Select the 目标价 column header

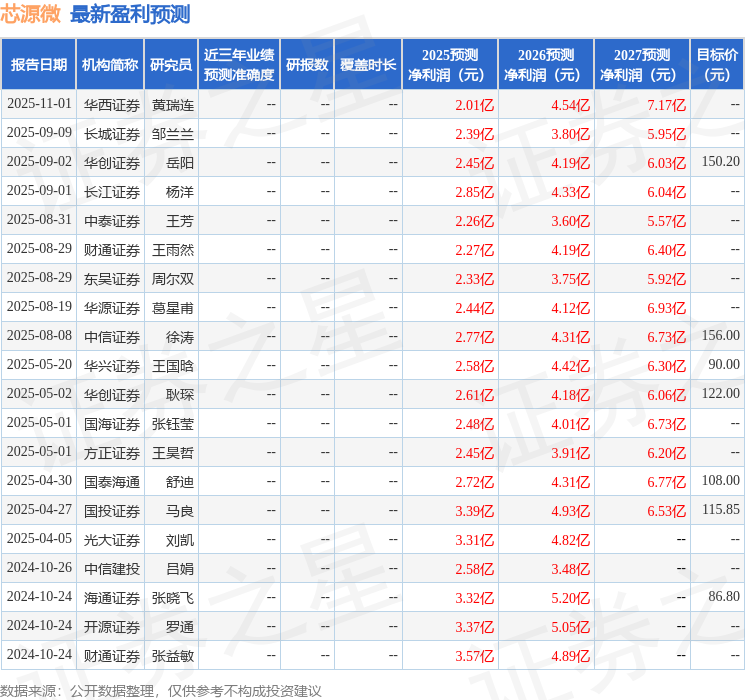(x=717, y=65)
